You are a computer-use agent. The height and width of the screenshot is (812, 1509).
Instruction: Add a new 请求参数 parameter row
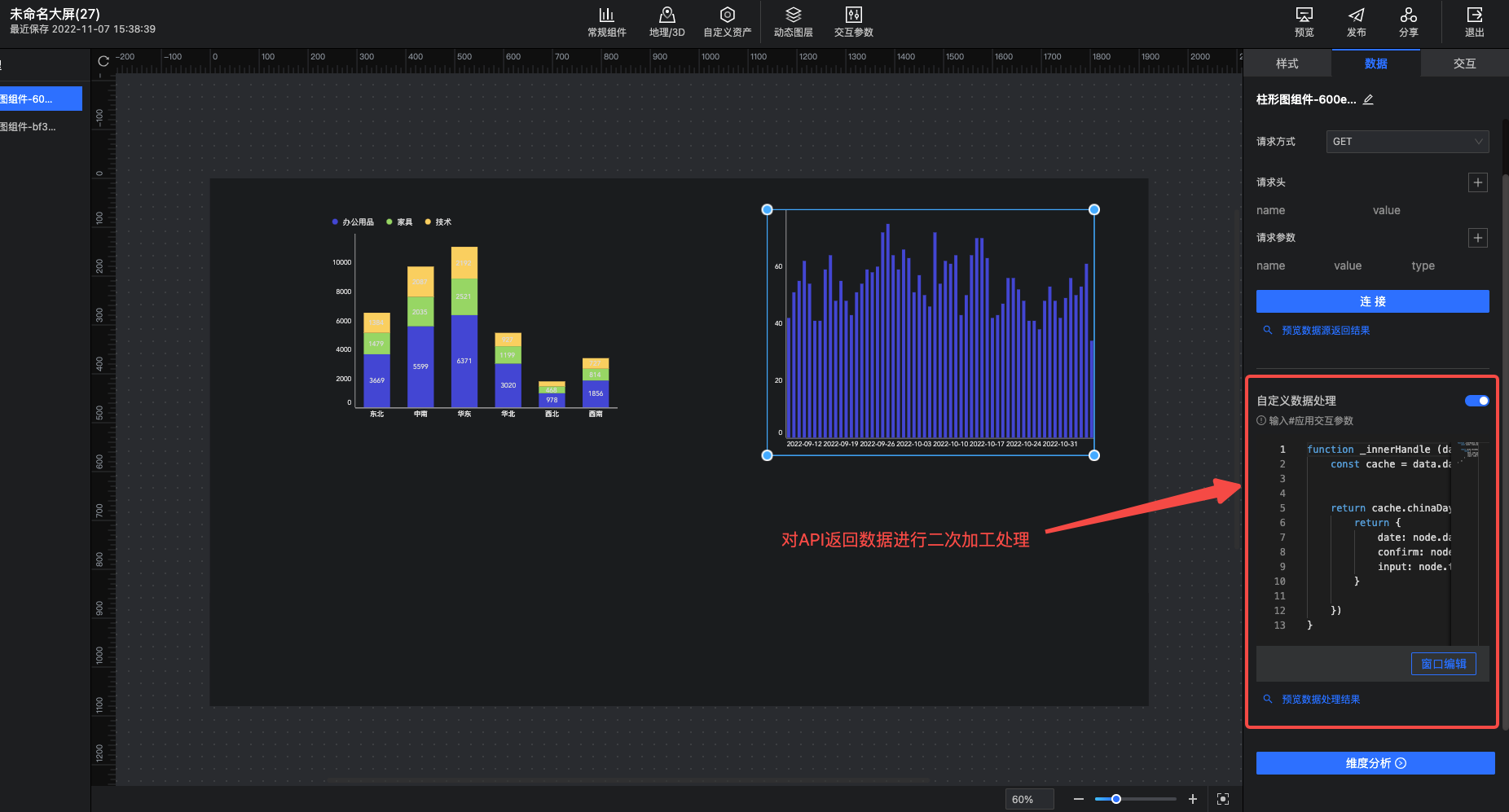click(1477, 238)
